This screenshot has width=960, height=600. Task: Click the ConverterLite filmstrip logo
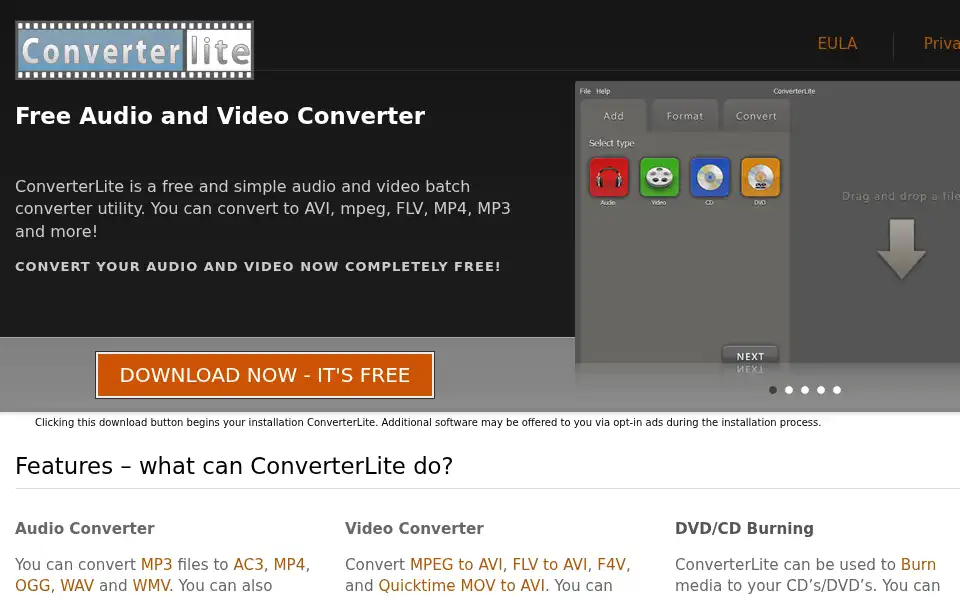coord(134,50)
